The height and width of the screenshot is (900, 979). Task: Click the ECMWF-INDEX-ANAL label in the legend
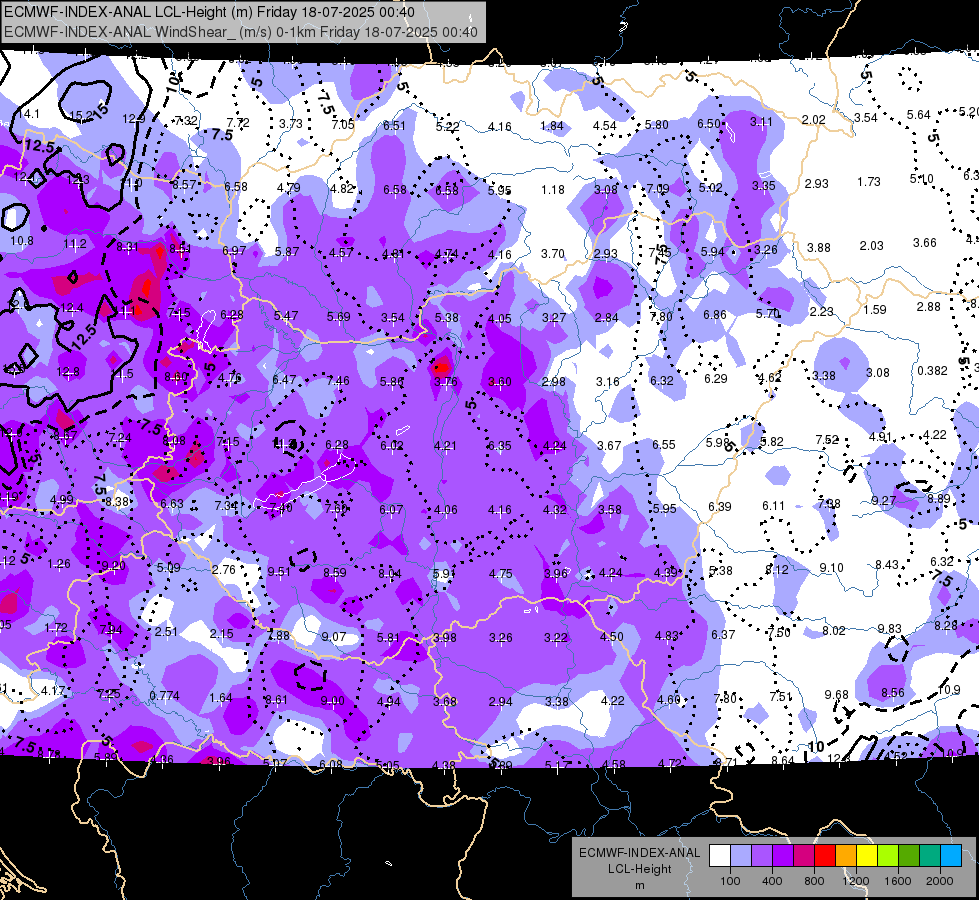(x=639, y=853)
